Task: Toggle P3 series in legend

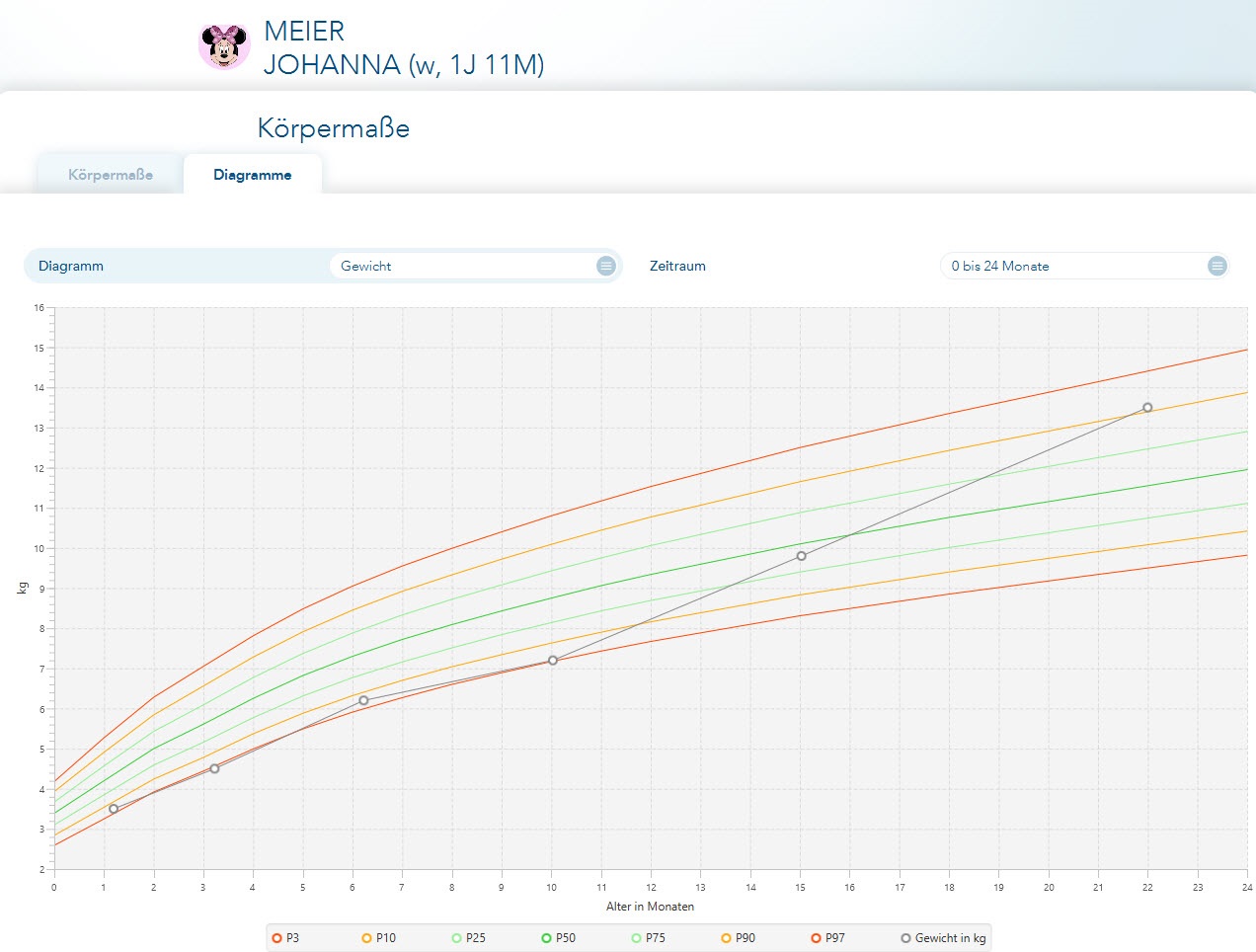Action: click(285, 938)
